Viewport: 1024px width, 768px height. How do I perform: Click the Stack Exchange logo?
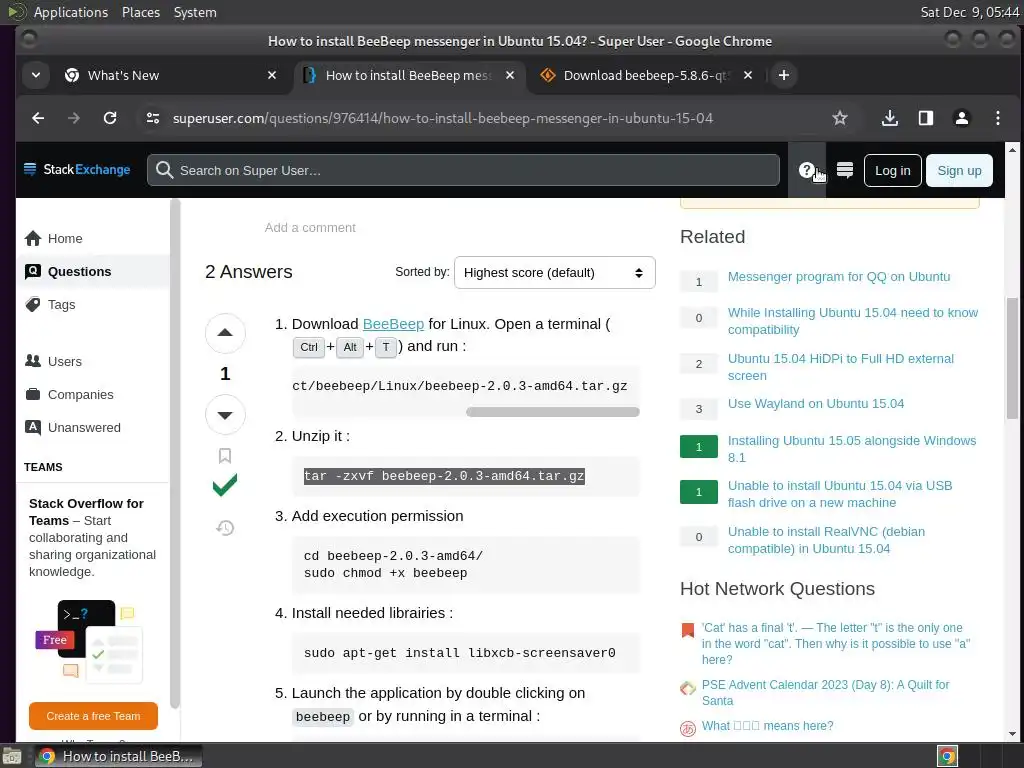tap(76, 170)
